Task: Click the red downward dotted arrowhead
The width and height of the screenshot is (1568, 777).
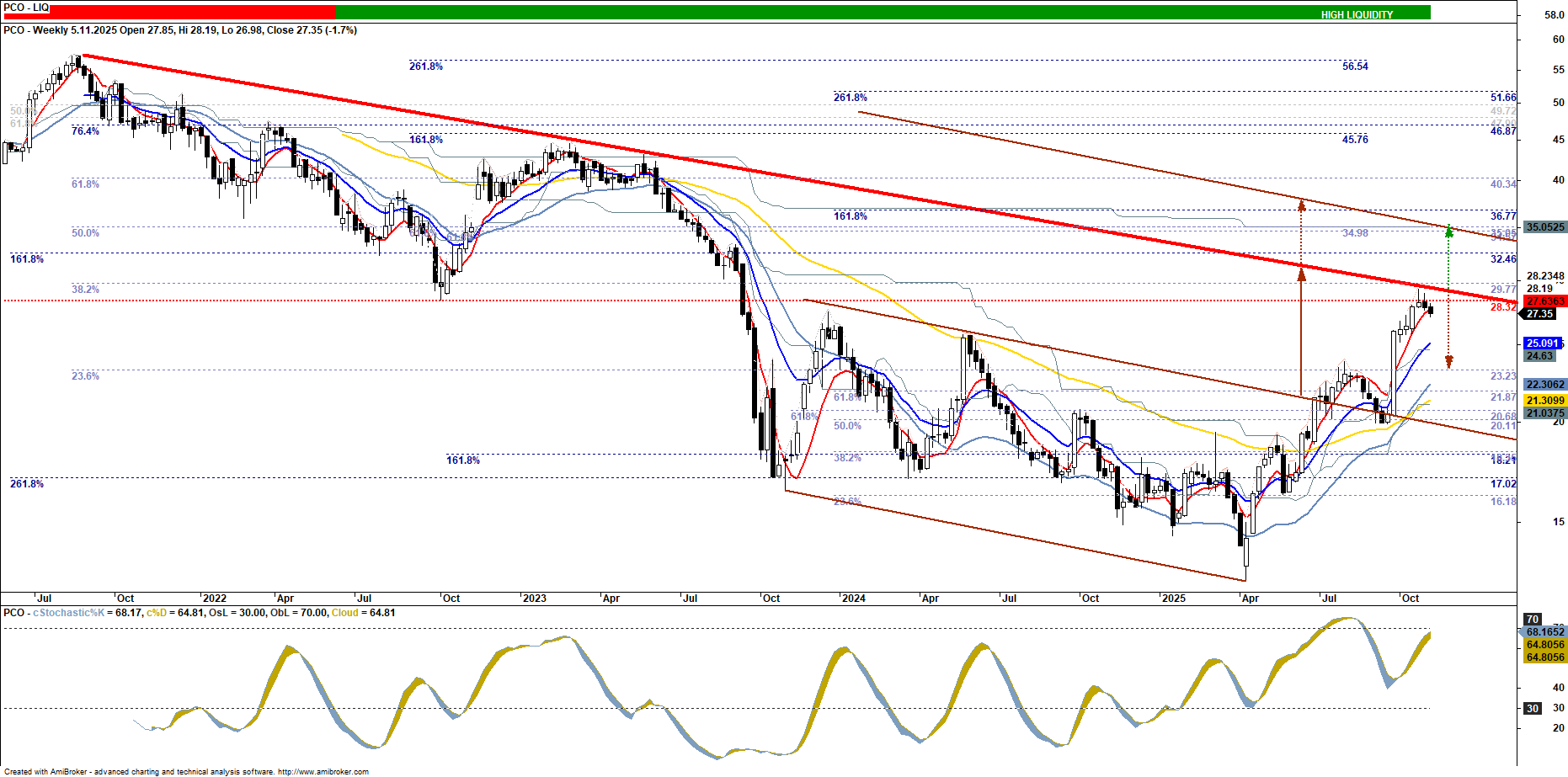Action: [1448, 362]
